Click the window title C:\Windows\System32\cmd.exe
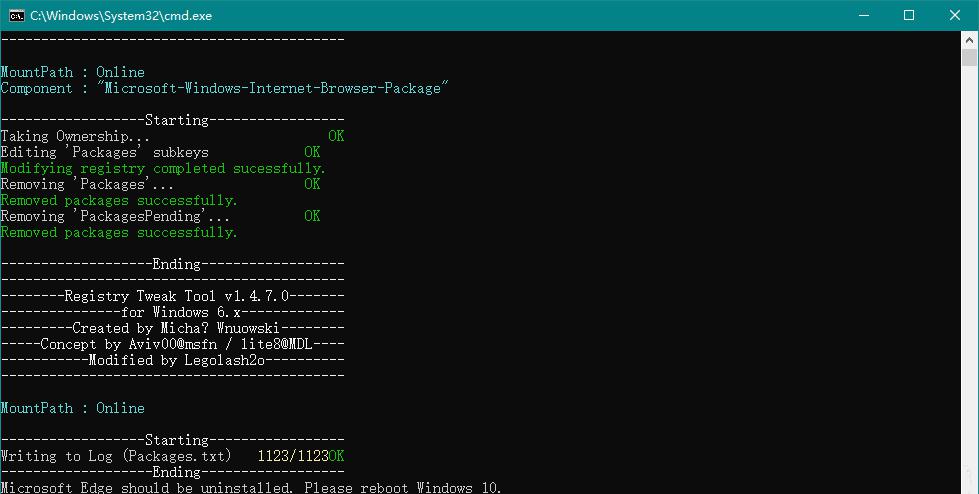979x494 pixels. pos(121,16)
